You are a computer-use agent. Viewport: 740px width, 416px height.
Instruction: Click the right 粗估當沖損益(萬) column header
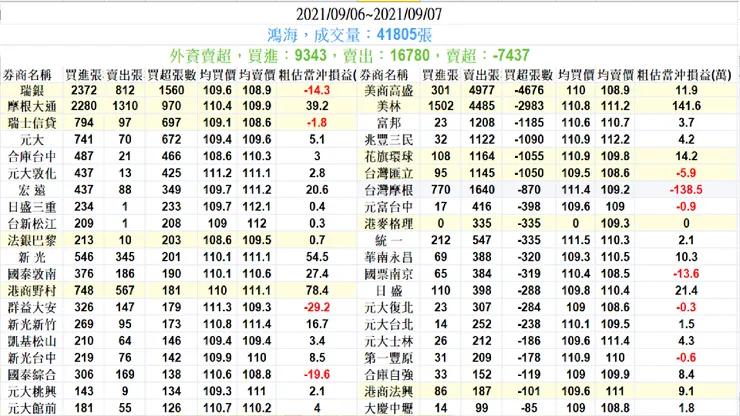pos(684,75)
